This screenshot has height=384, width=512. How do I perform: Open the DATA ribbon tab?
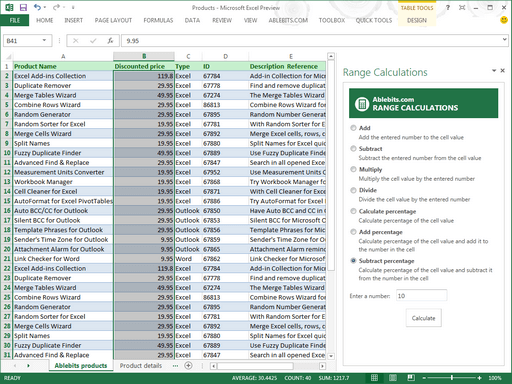click(x=192, y=20)
